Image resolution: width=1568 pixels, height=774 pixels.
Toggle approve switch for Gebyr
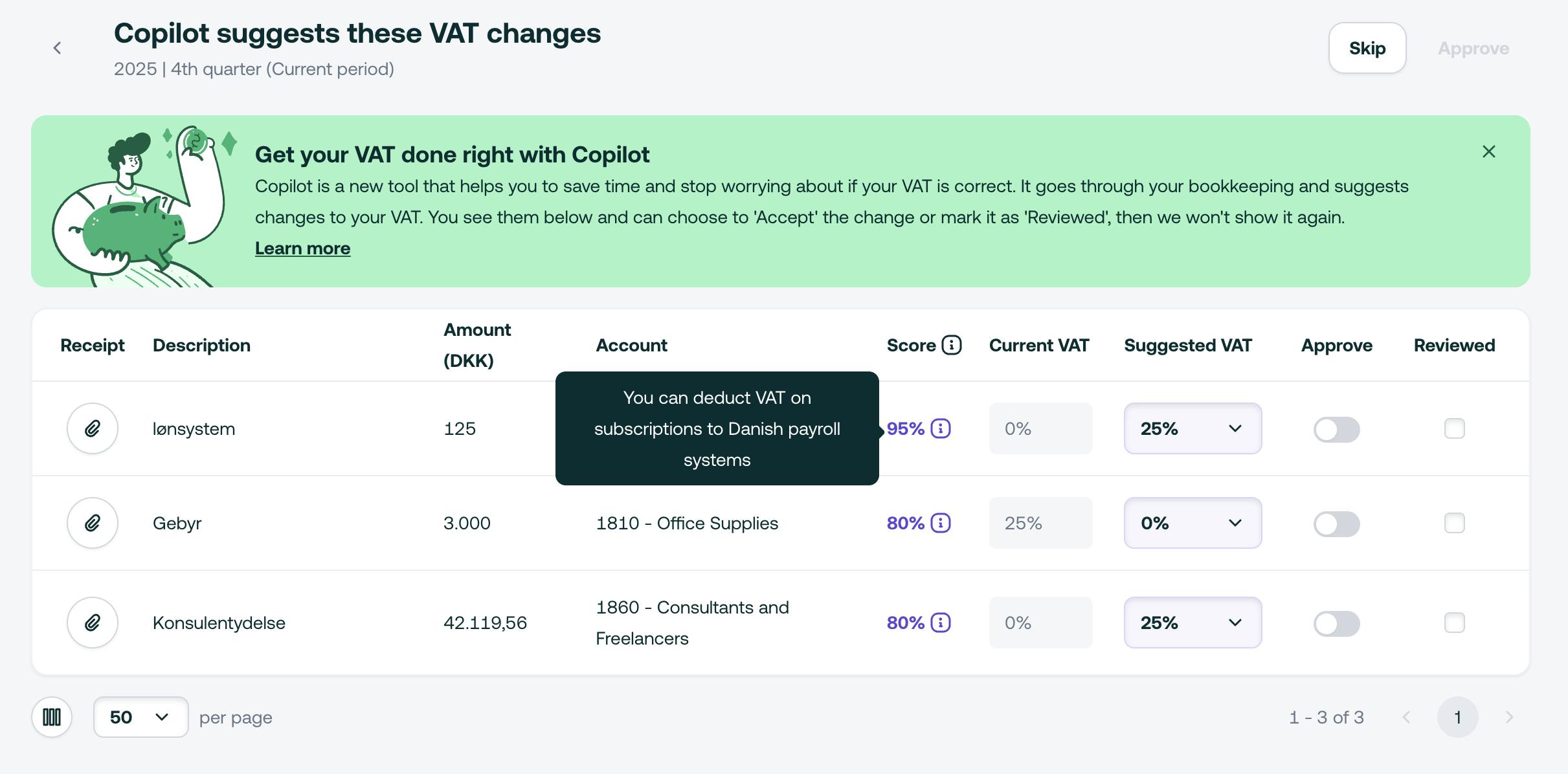click(1336, 524)
